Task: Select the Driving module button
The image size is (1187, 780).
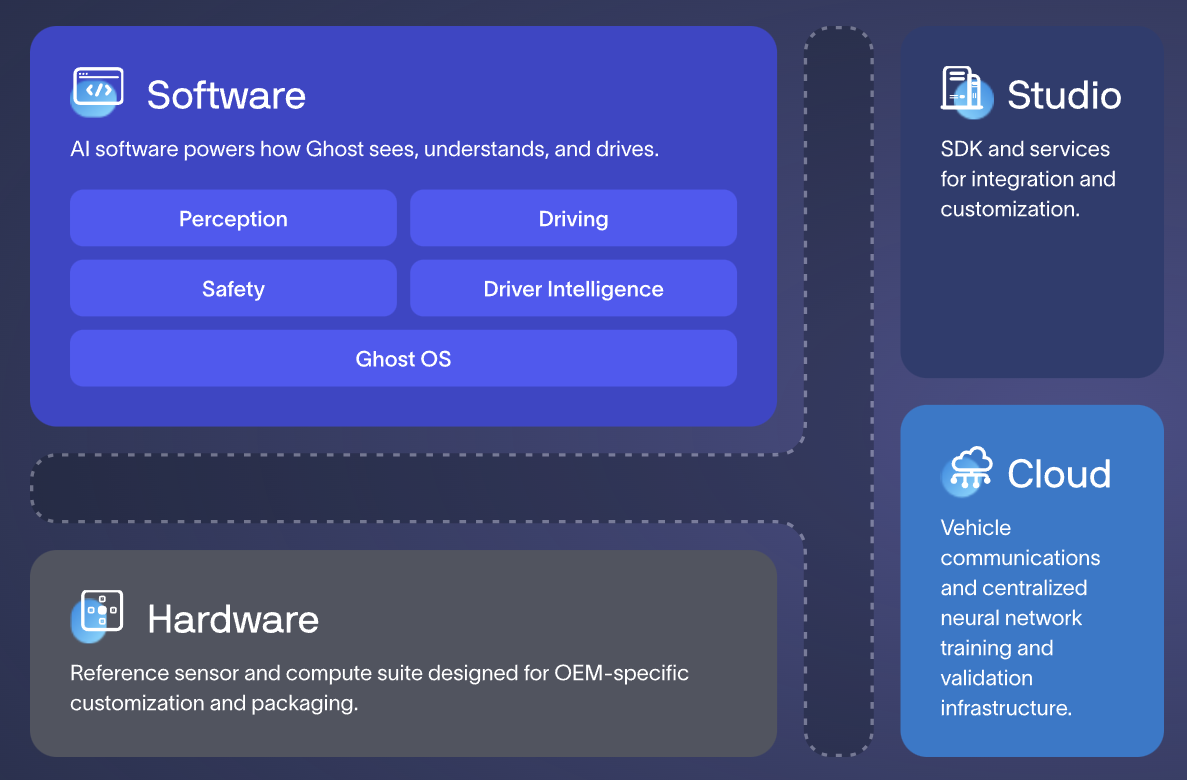Action: (573, 218)
